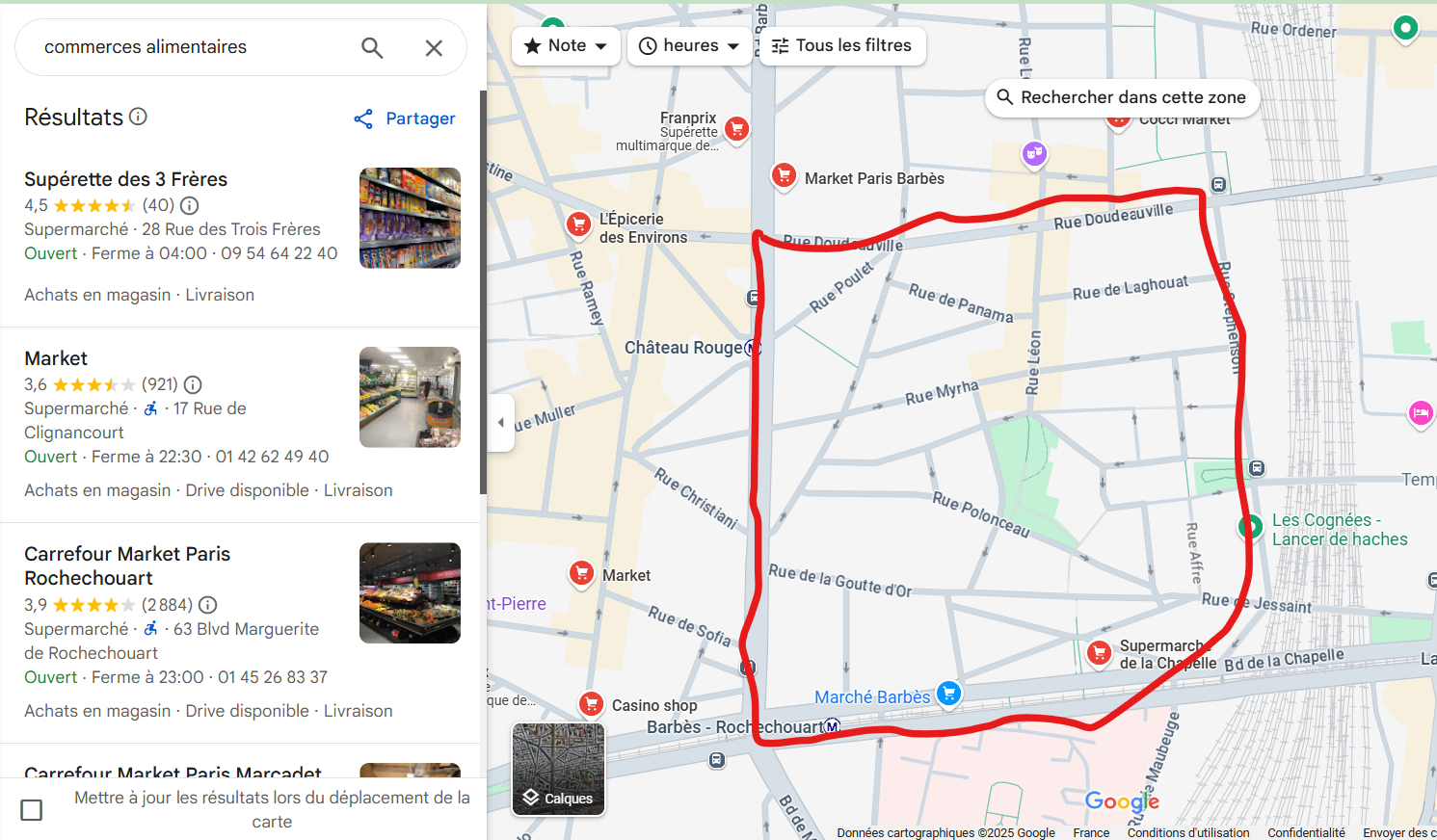Select the Casino shop map marker
The image size is (1437, 840).
pos(591,704)
